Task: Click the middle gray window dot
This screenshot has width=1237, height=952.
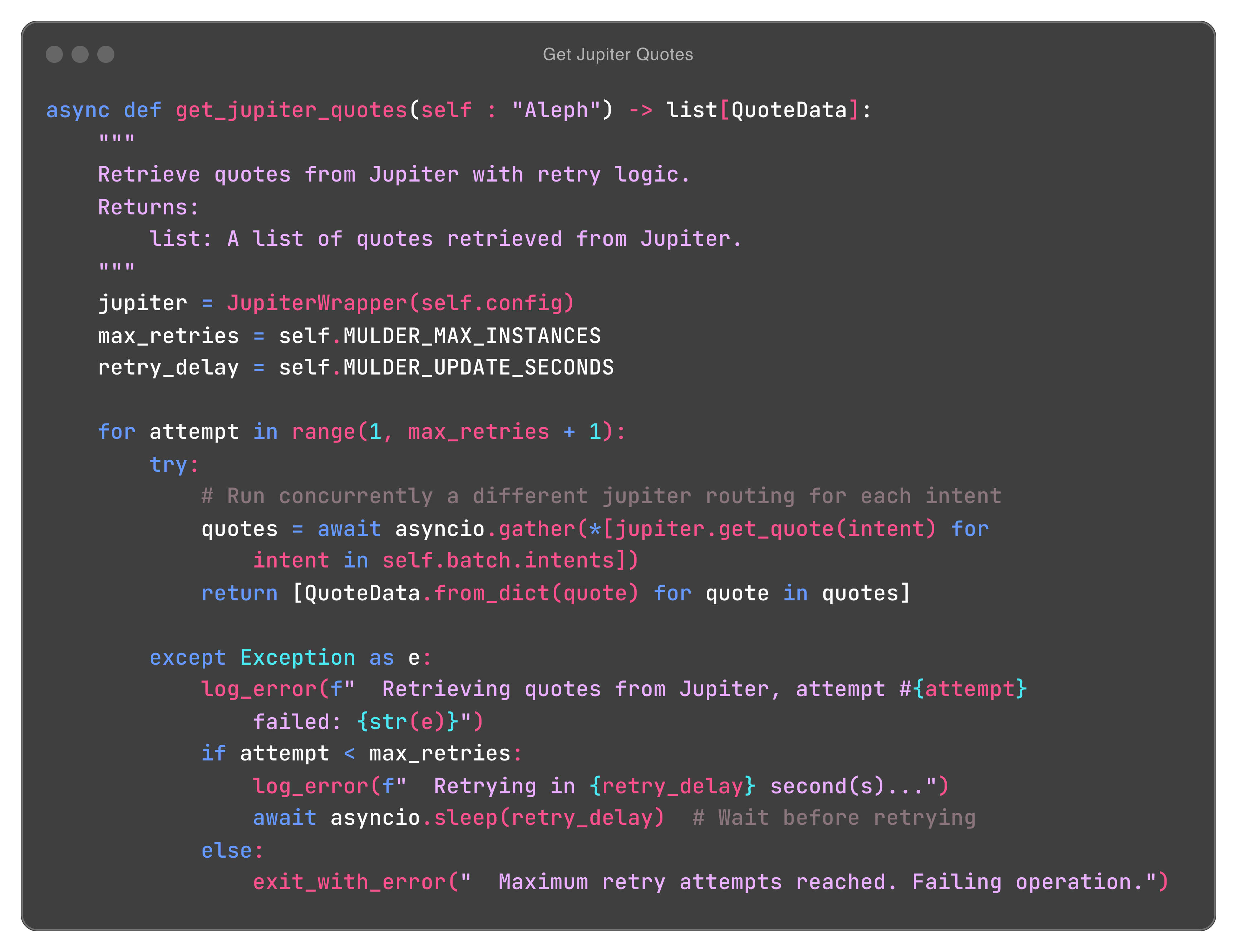Action: [80, 54]
